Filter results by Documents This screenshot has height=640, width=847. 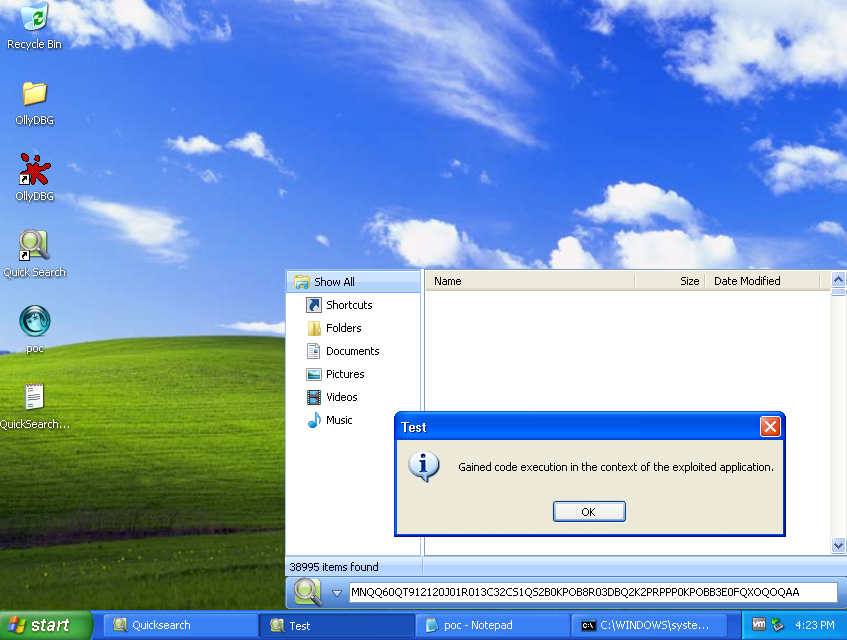pos(353,351)
